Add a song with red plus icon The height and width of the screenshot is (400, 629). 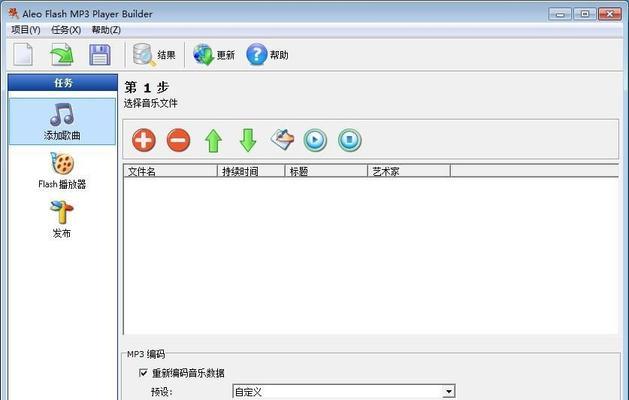coord(144,140)
